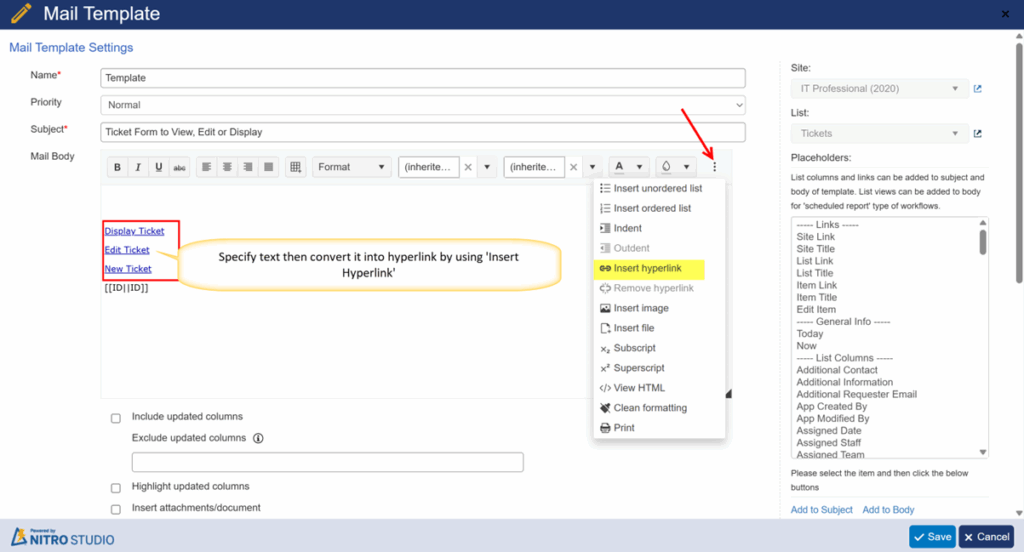
Task: Open more editor tools overflow menu
Action: pos(714,167)
